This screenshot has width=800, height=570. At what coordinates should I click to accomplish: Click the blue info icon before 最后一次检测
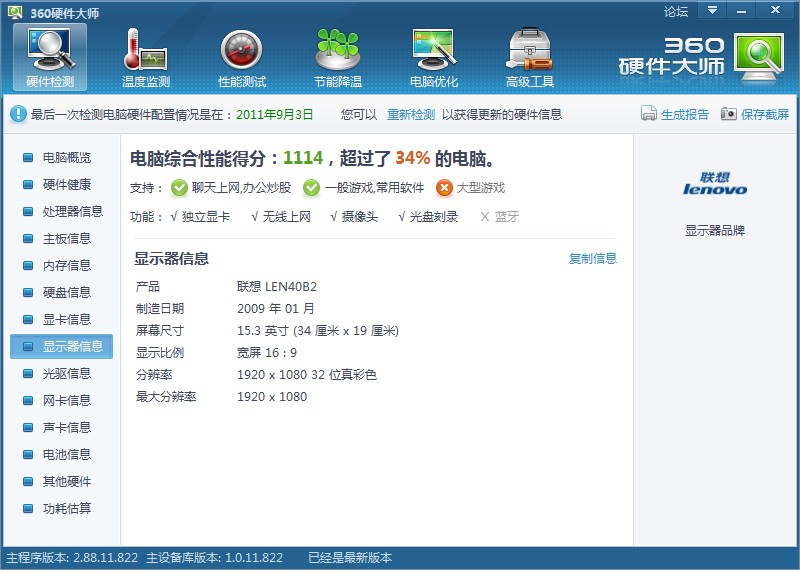18,114
